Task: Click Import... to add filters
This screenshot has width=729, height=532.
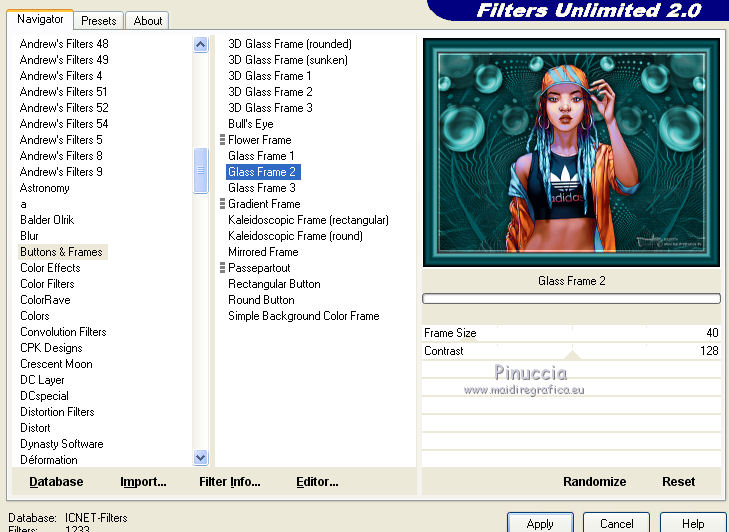Action: pyautogui.click(x=143, y=482)
